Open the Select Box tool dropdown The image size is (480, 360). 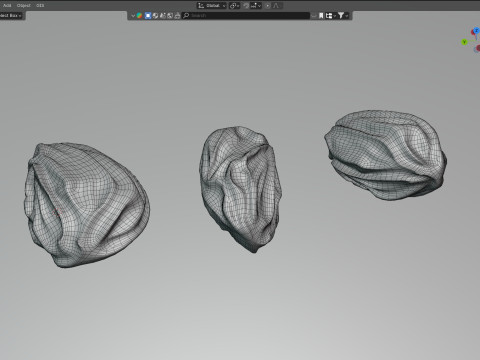11,15
